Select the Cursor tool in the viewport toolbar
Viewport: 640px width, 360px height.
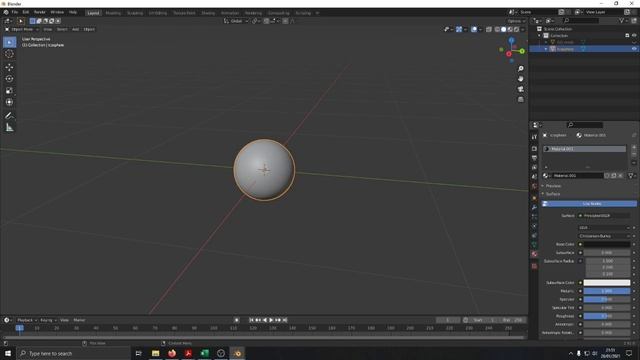9,54
